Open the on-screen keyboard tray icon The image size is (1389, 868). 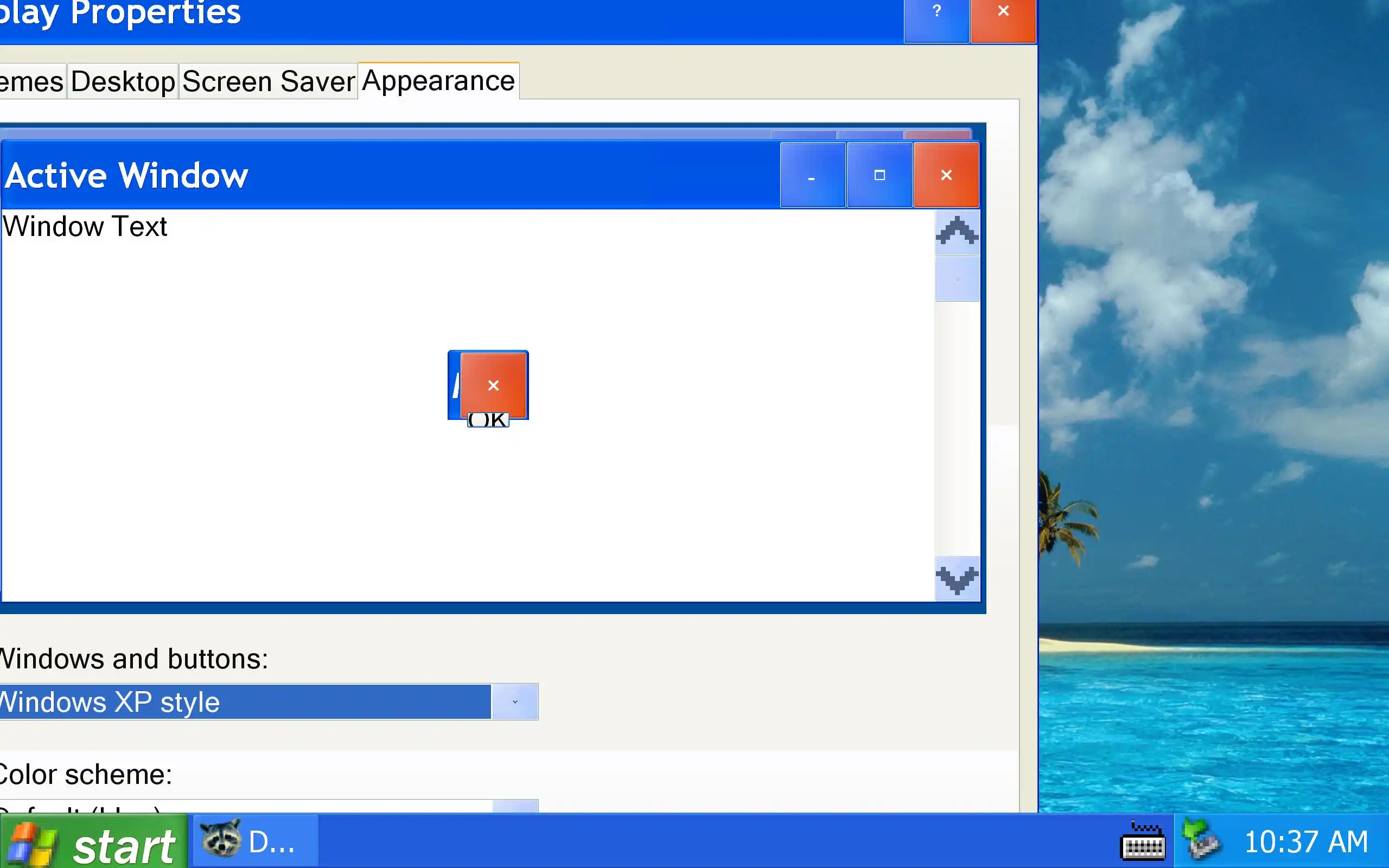[1142, 841]
